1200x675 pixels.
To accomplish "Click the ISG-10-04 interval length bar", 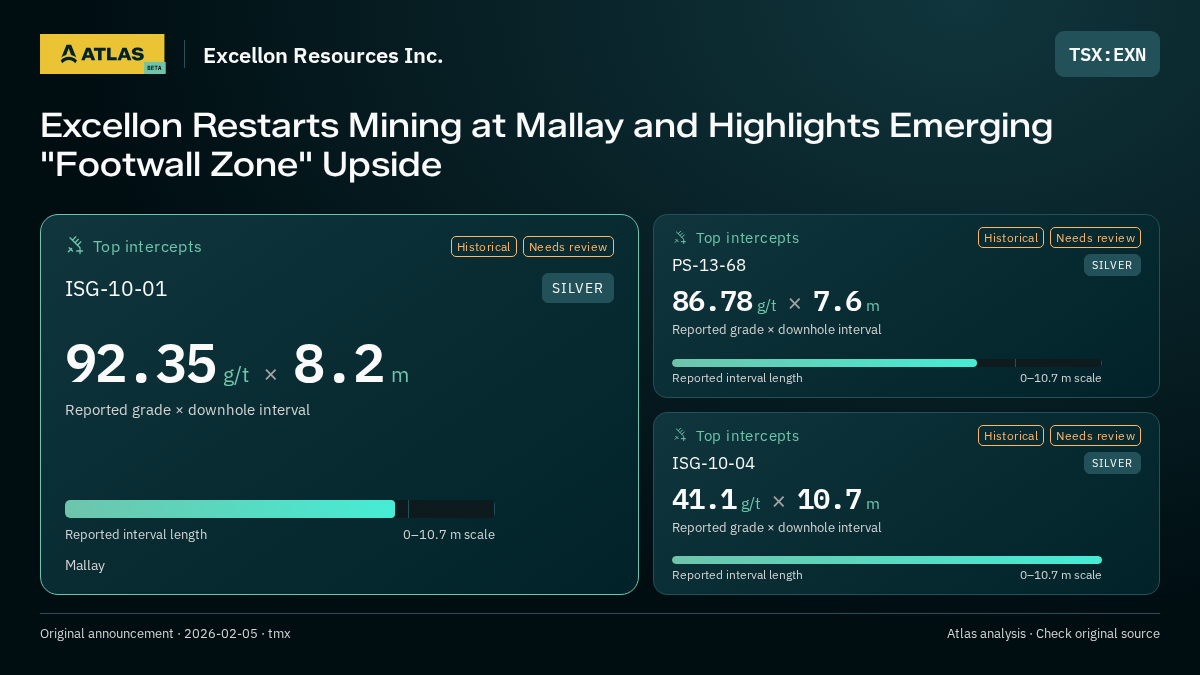I will point(887,560).
